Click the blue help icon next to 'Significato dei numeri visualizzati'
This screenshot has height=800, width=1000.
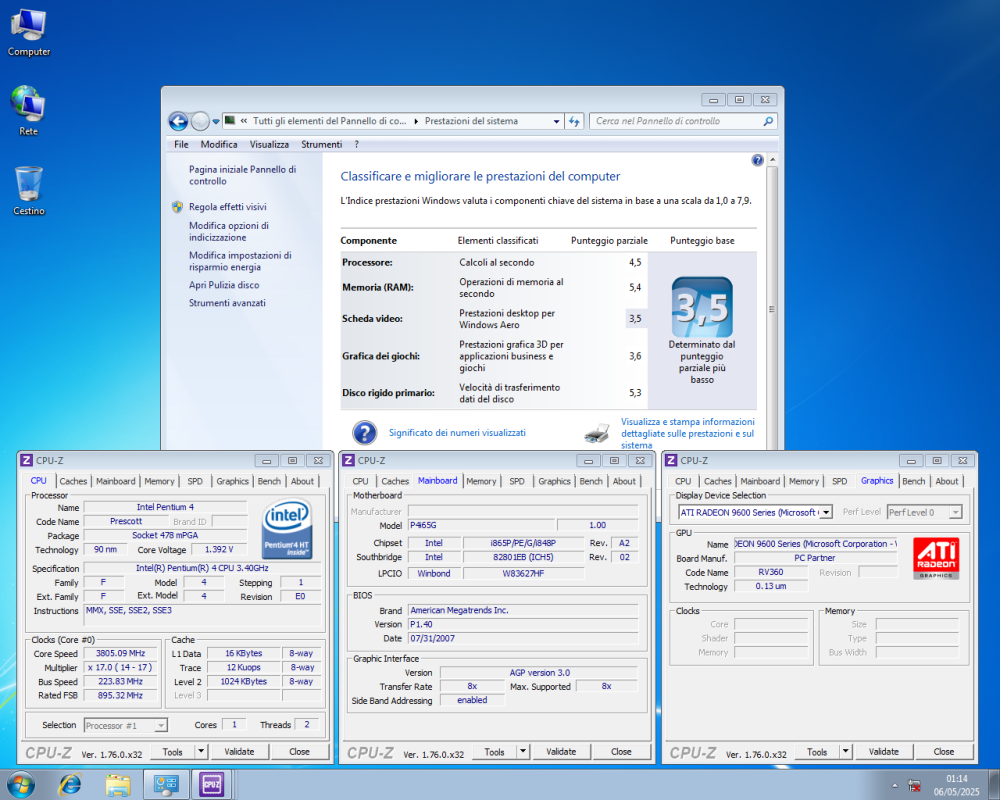[x=365, y=432]
